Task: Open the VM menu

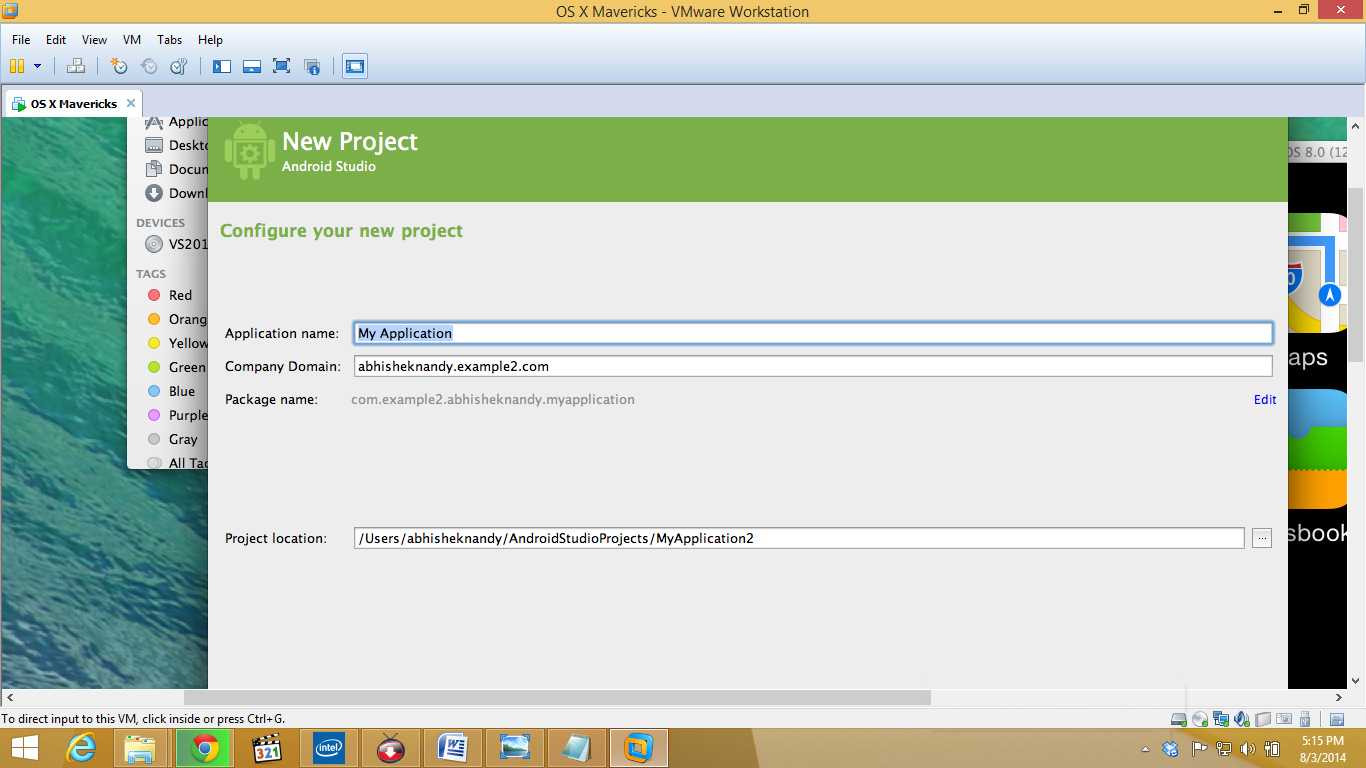Action: [x=132, y=40]
